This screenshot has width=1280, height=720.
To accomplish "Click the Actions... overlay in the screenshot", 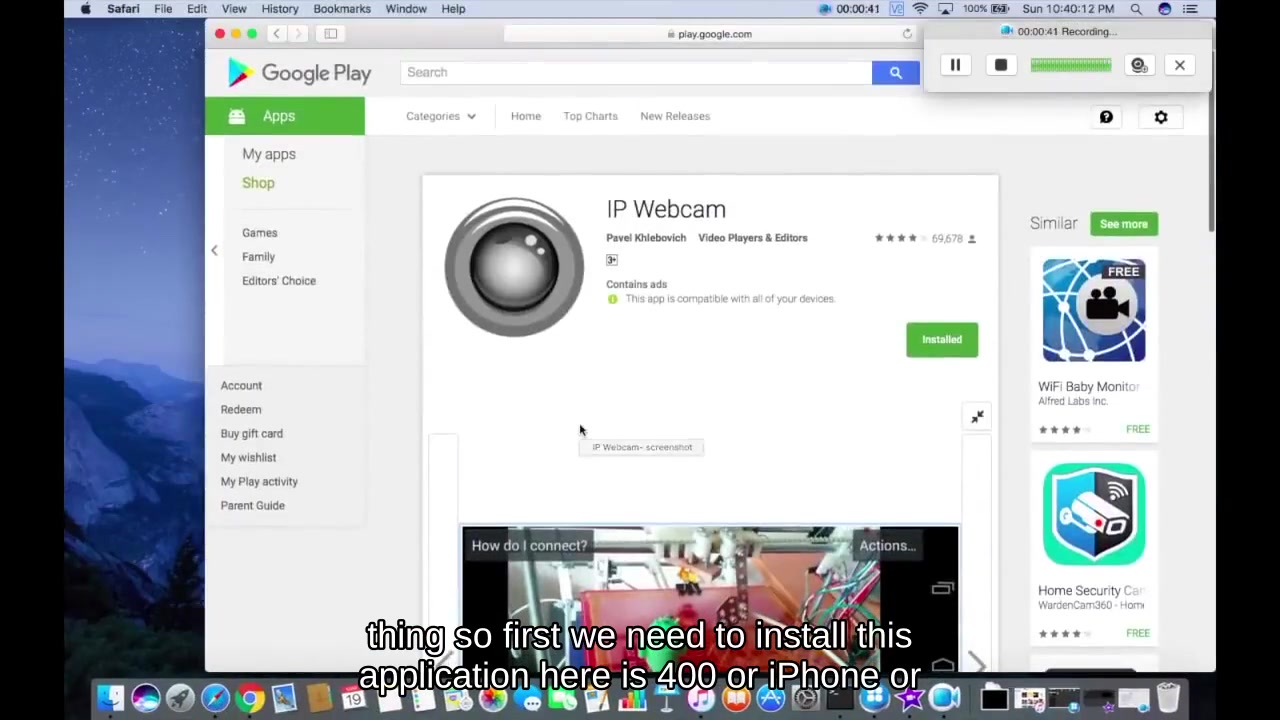I will click(x=888, y=546).
